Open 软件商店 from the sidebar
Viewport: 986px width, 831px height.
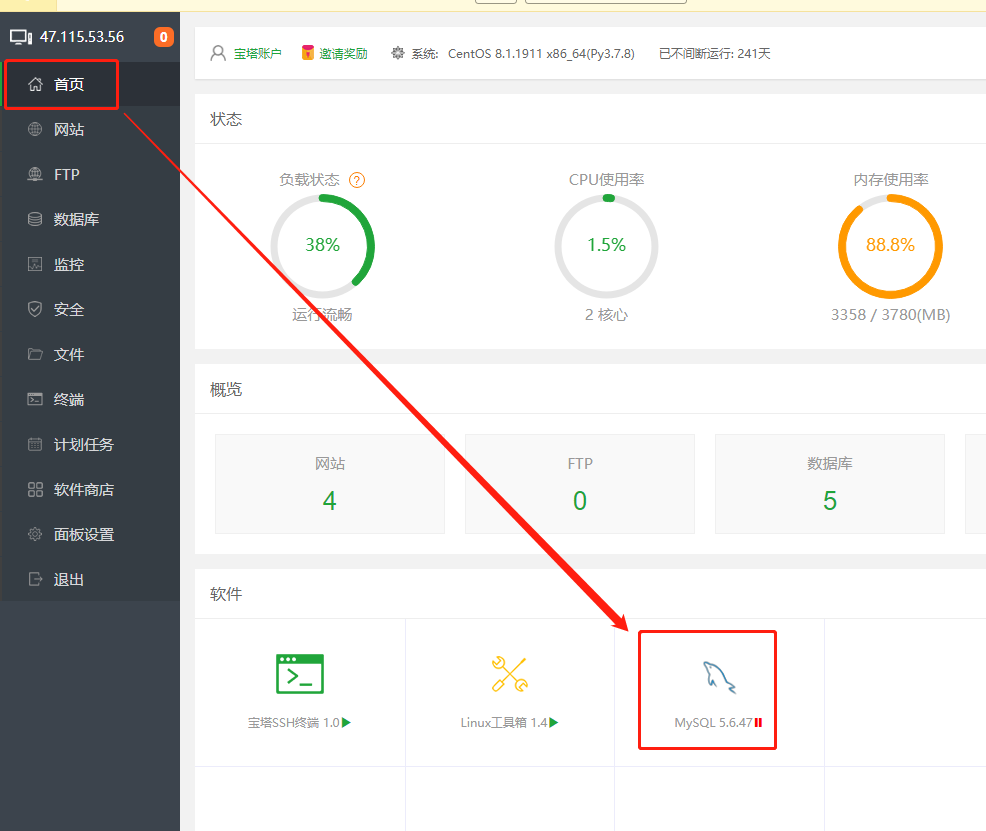pos(84,490)
